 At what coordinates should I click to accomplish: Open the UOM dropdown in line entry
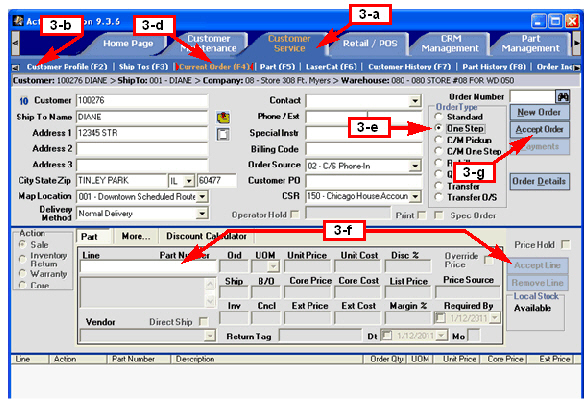[x=273, y=267]
